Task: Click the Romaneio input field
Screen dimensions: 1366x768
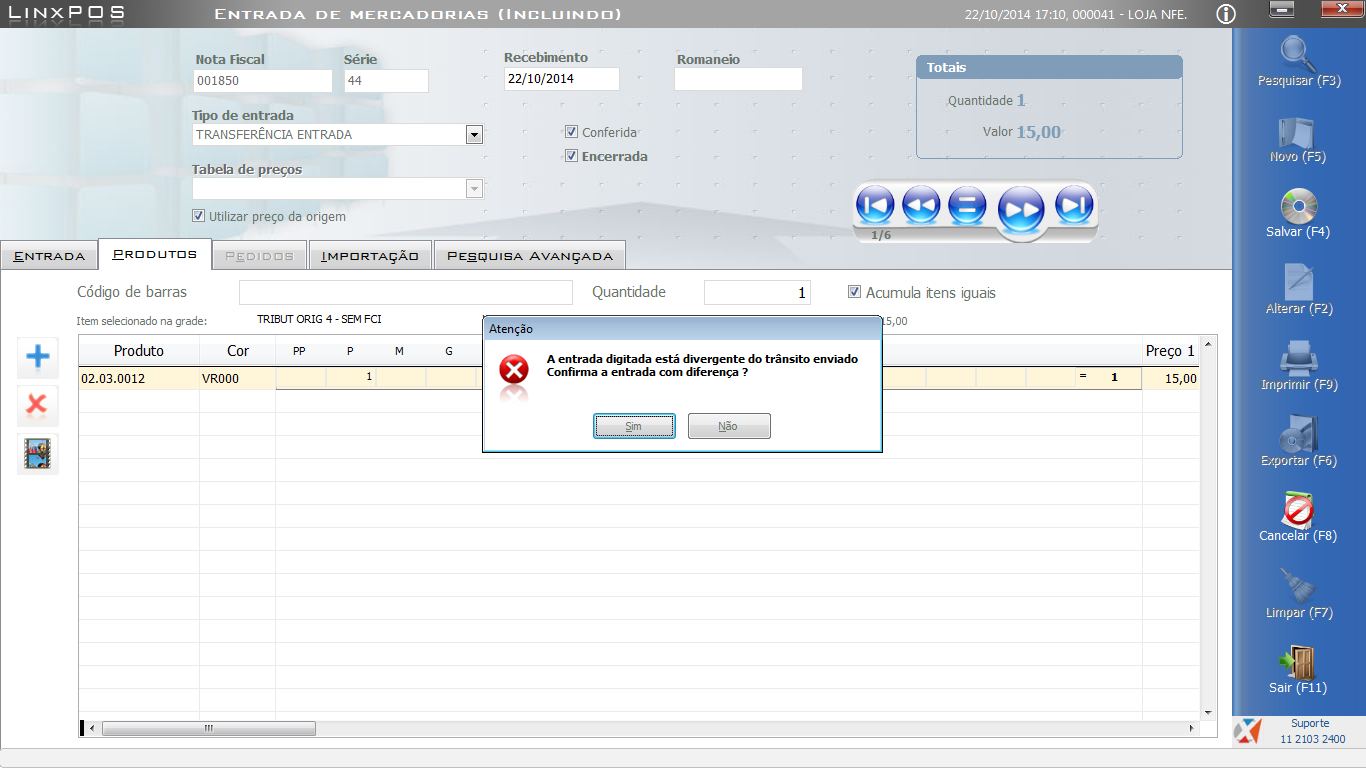Action: (739, 79)
